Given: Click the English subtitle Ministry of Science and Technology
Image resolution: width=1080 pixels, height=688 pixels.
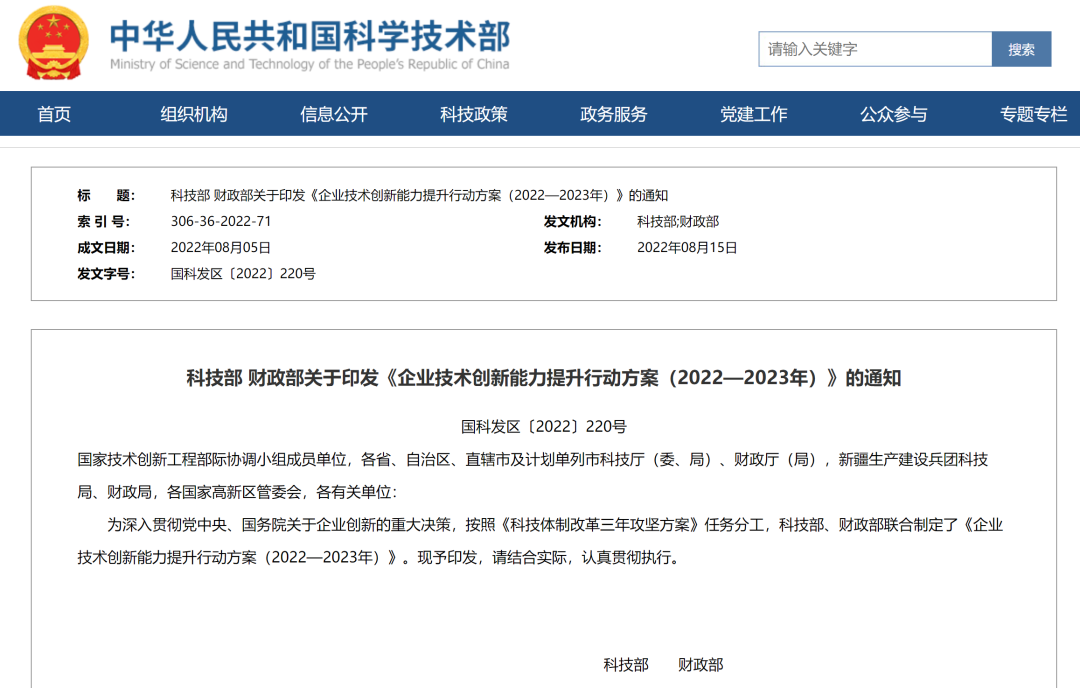Looking at the screenshot, I should tap(309, 64).
